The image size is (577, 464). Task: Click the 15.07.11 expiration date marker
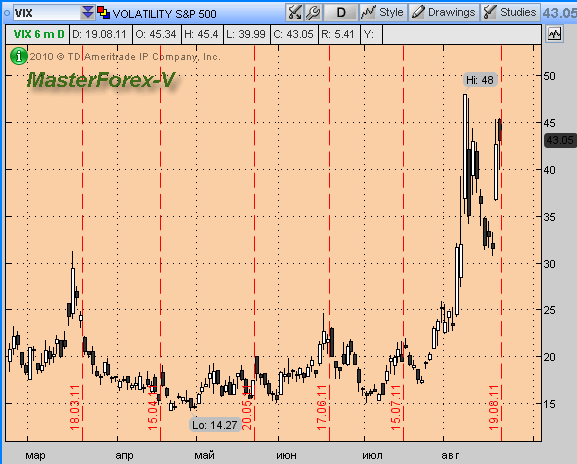(x=396, y=408)
